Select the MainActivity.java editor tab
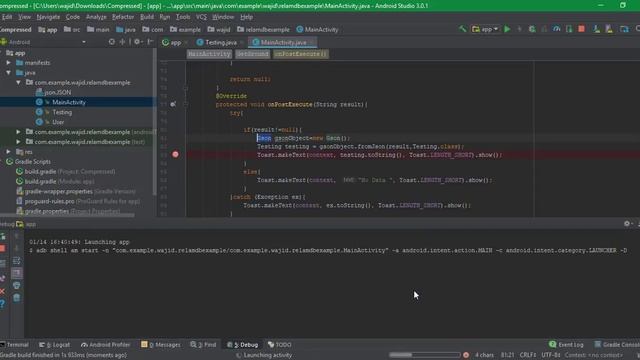Image resolution: width=640 pixels, height=360 pixels. 282,42
